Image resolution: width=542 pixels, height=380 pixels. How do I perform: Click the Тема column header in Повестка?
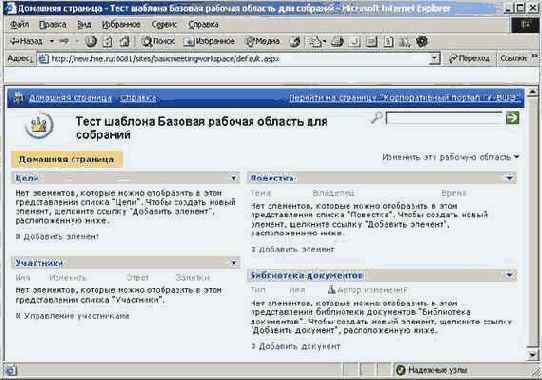261,193
